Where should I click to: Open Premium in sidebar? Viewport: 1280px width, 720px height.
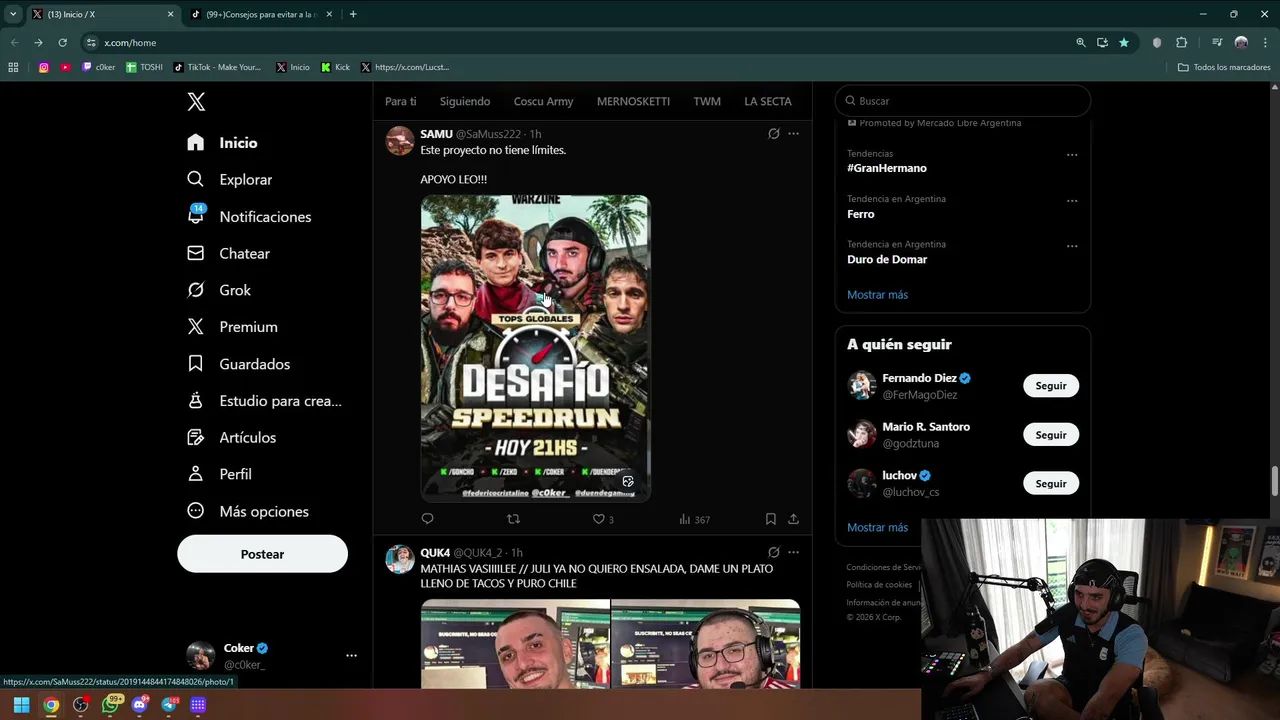[x=232, y=327]
